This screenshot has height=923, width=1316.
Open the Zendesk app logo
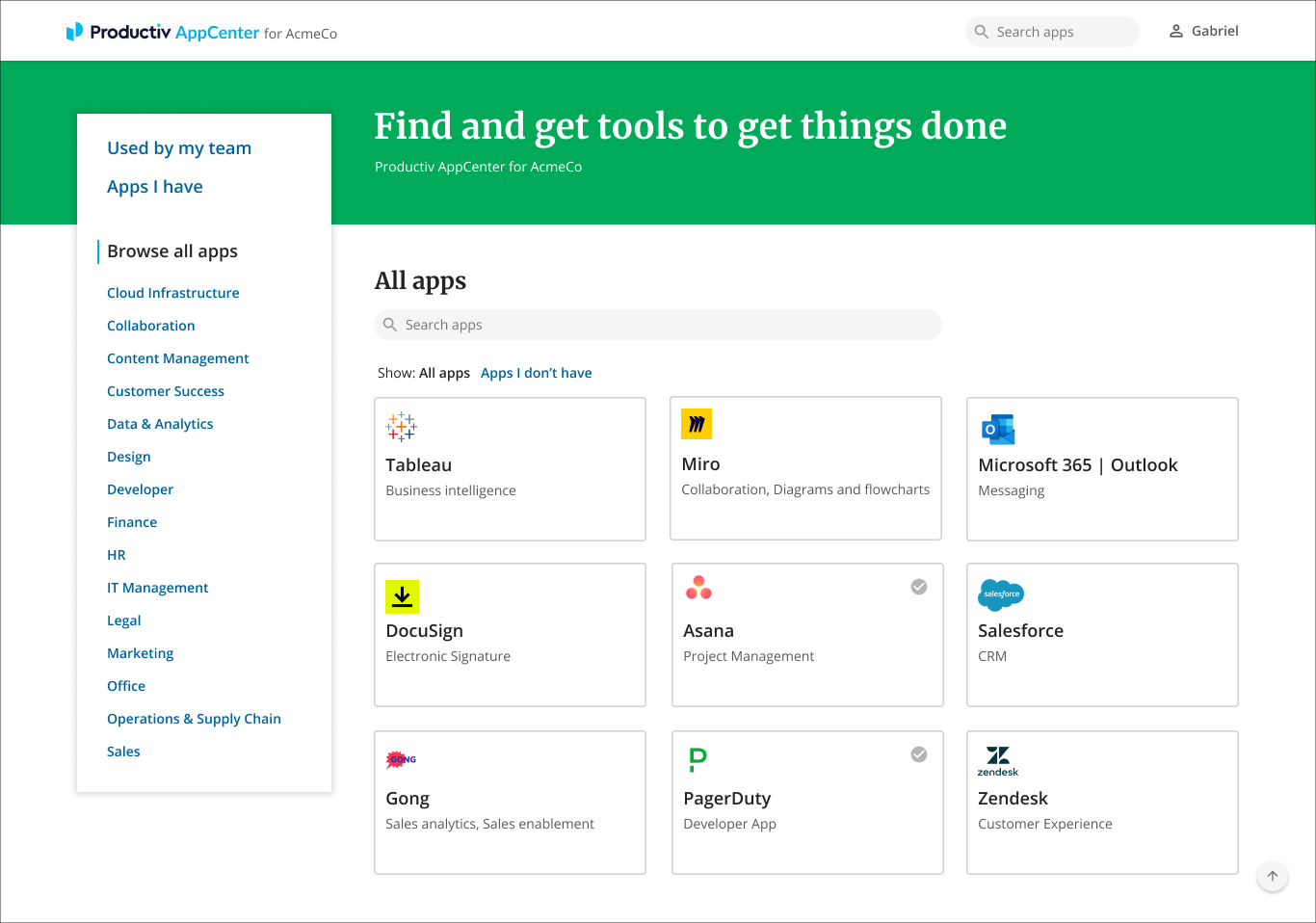tap(998, 761)
